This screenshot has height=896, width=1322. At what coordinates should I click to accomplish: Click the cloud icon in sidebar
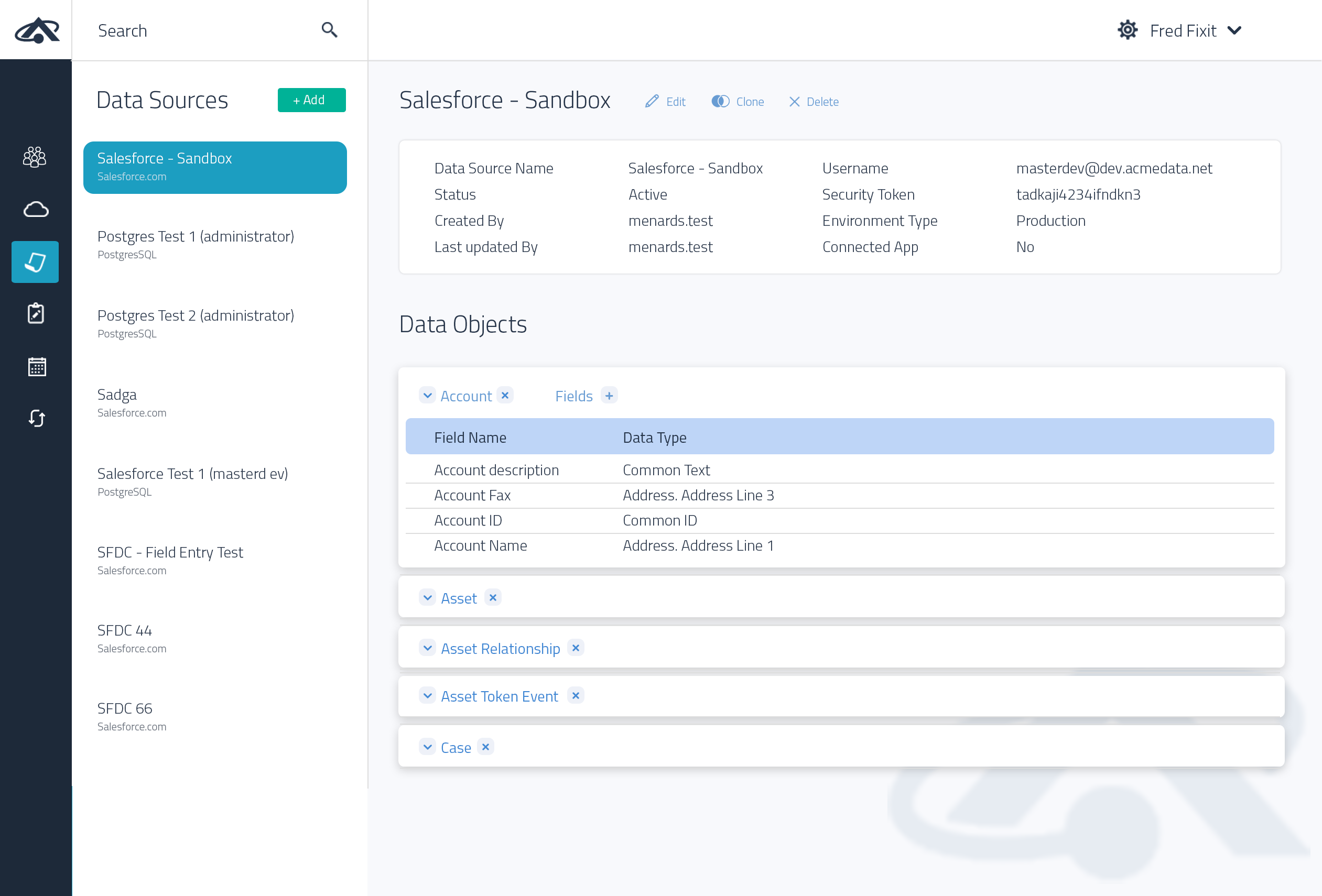click(35, 209)
